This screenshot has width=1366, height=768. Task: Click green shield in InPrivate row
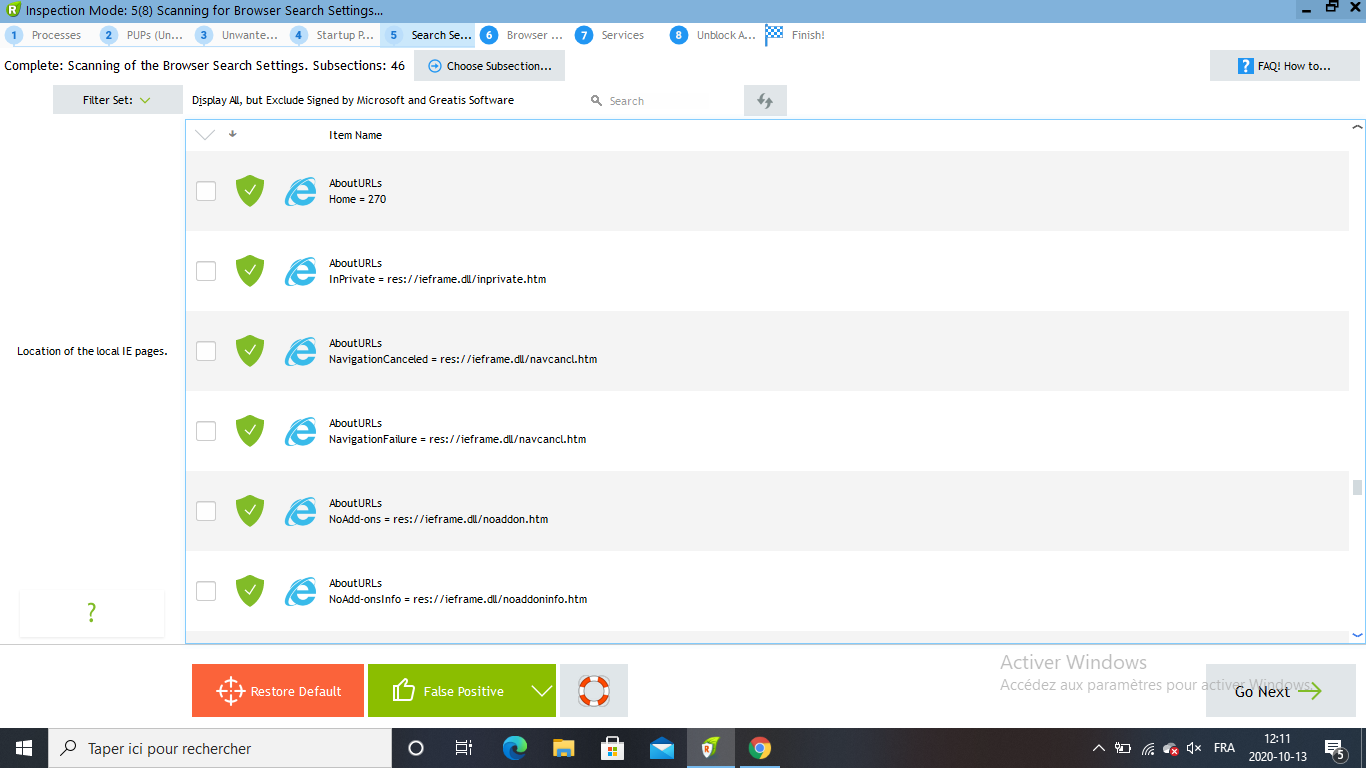click(x=249, y=271)
